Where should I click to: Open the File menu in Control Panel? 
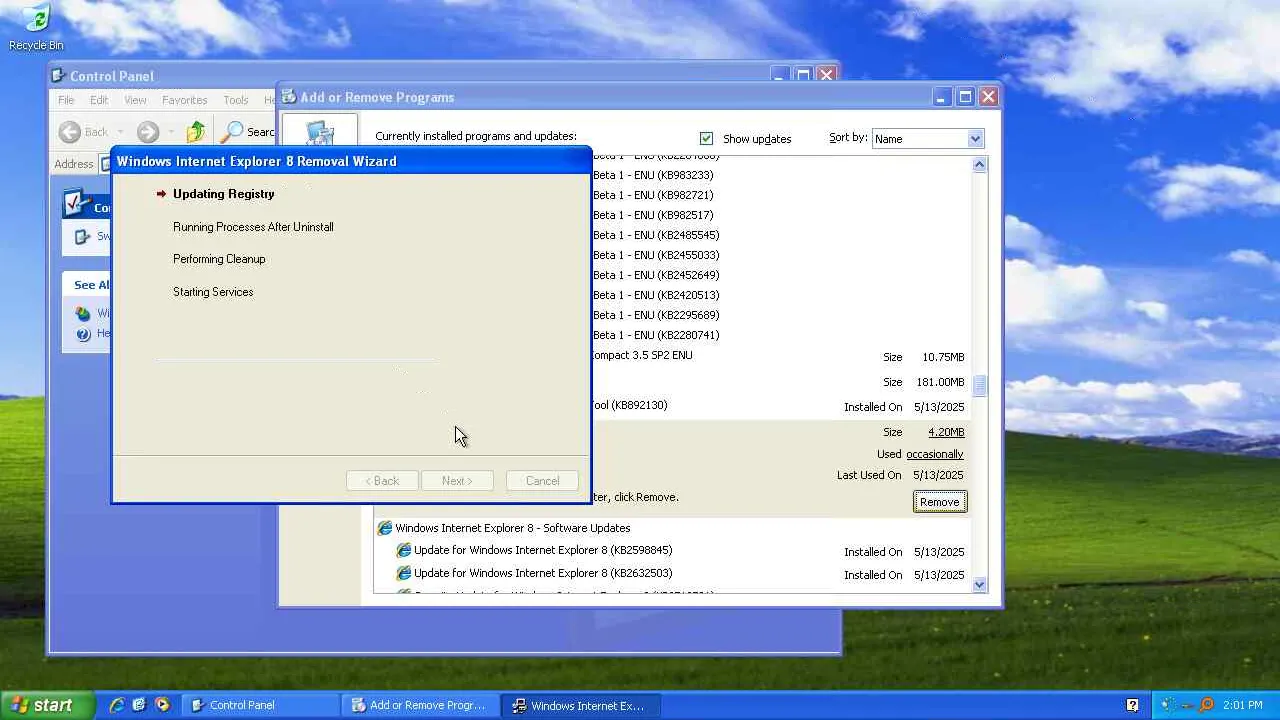click(x=66, y=100)
